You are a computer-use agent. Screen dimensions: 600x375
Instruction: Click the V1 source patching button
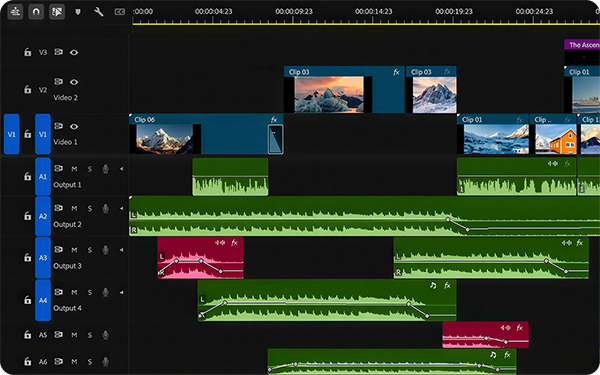click(11, 134)
